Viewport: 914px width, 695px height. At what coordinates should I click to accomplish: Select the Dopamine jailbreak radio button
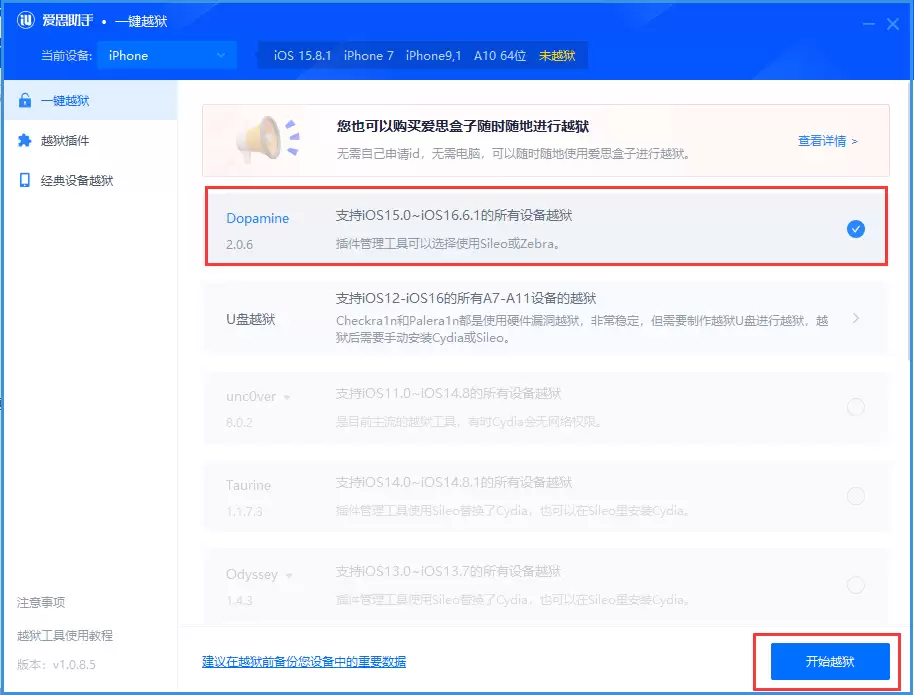coord(856,228)
